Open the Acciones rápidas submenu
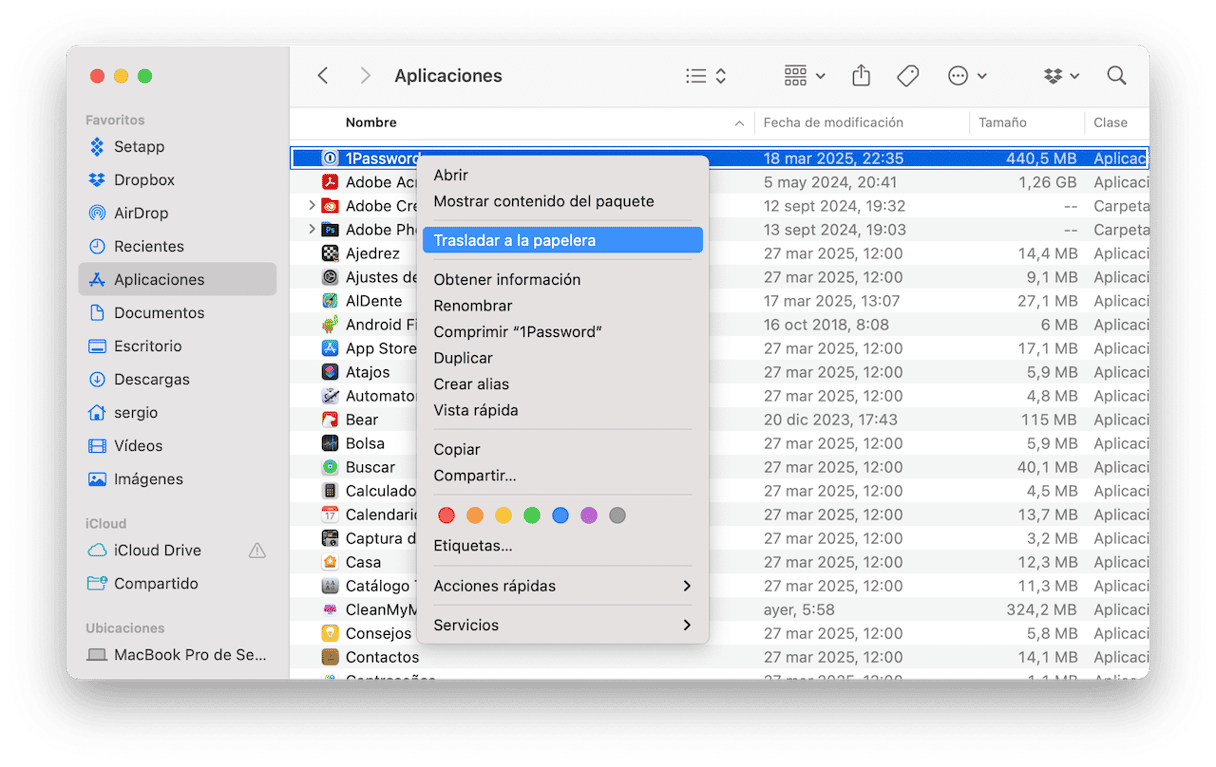 (563, 586)
